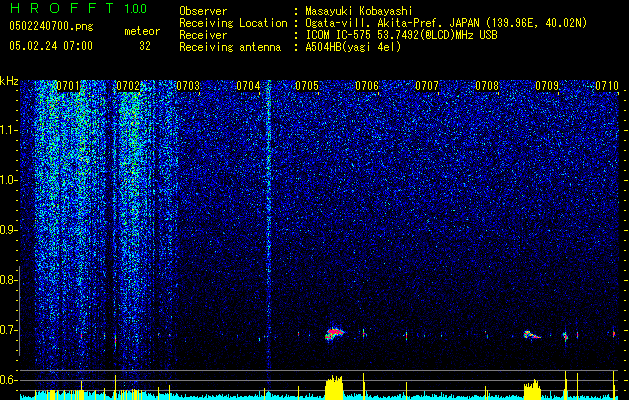
Task: Click the 0710 time marker
Action: point(607,86)
